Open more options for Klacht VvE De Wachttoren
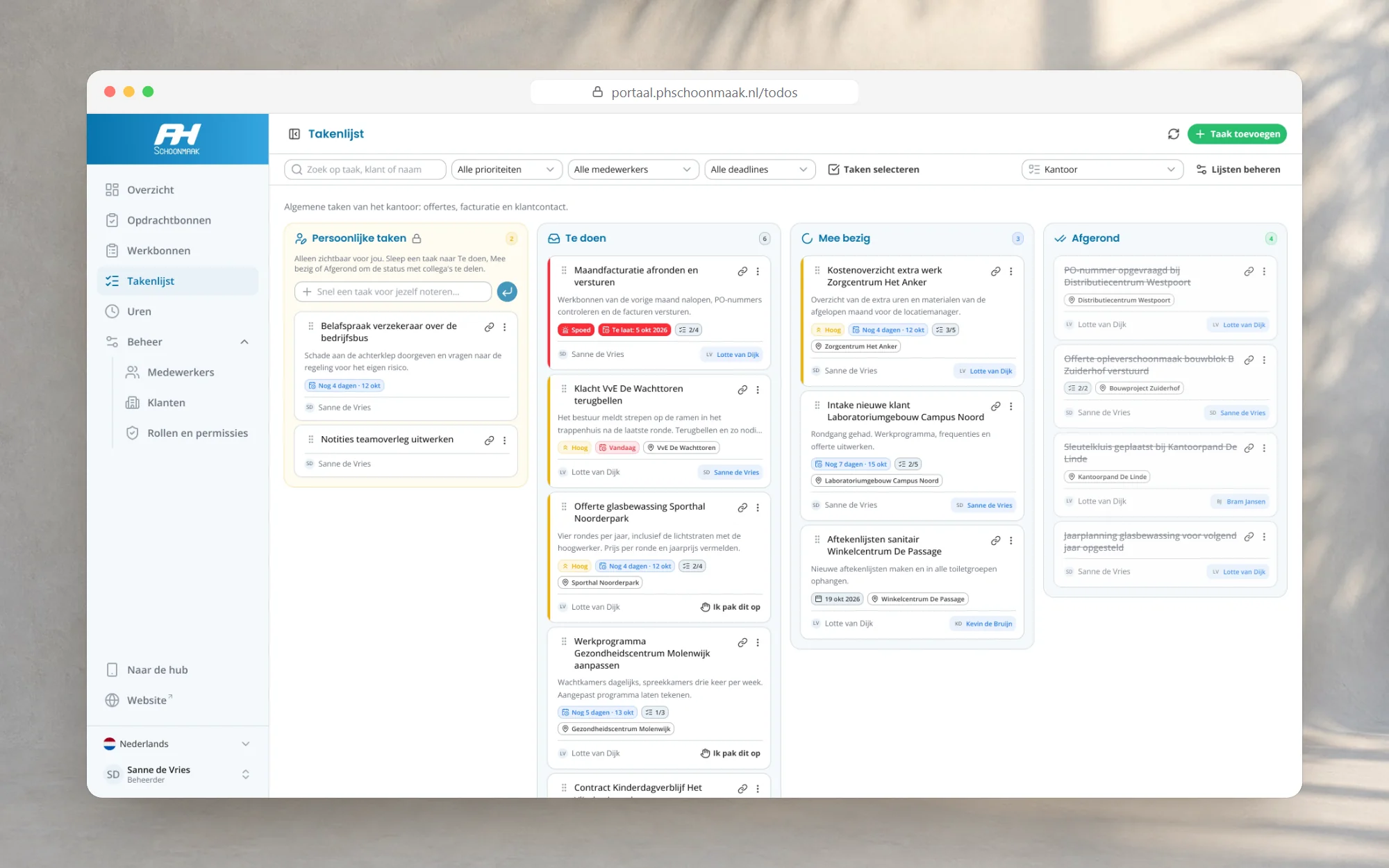The width and height of the screenshot is (1389, 868). pyautogui.click(x=758, y=390)
